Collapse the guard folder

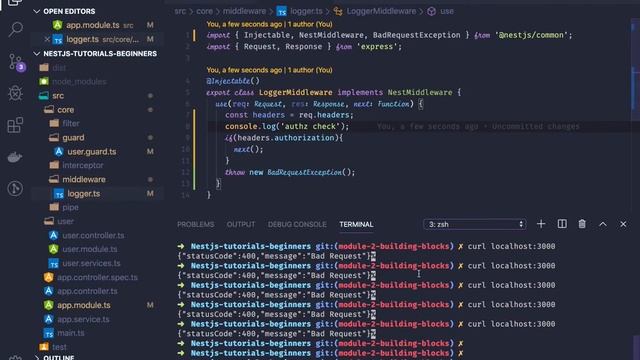(x=73, y=138)
